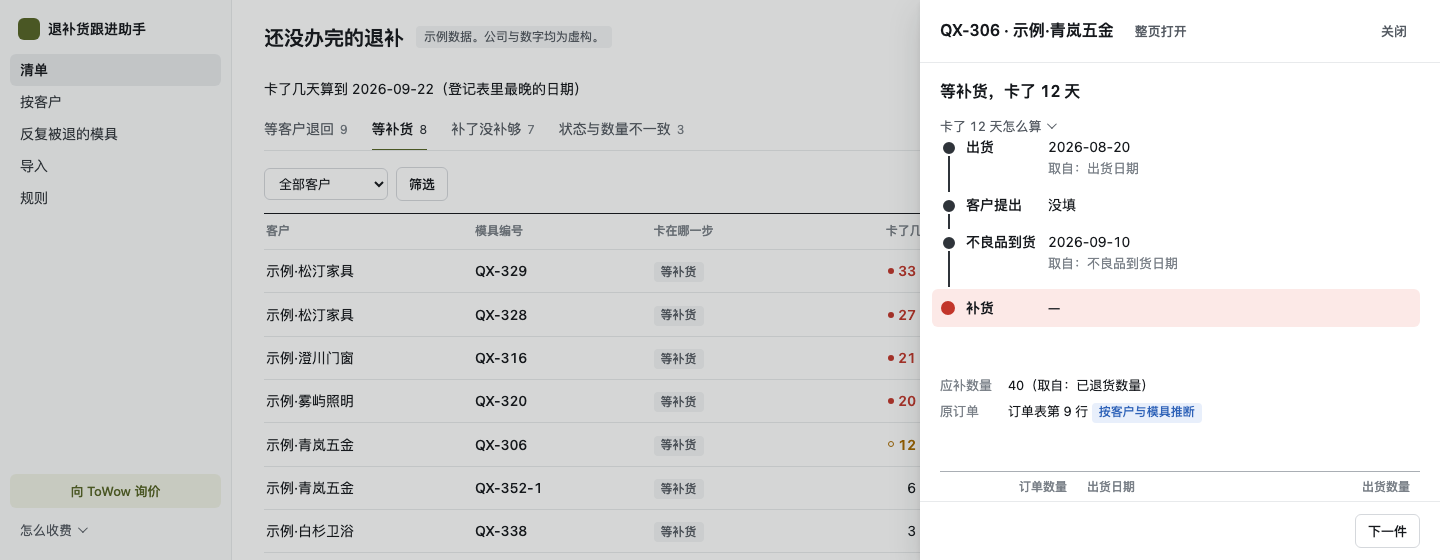Click the 客户提出 timeline dot
Screen dimensions: 1440x560
click(x=949, y=205)
